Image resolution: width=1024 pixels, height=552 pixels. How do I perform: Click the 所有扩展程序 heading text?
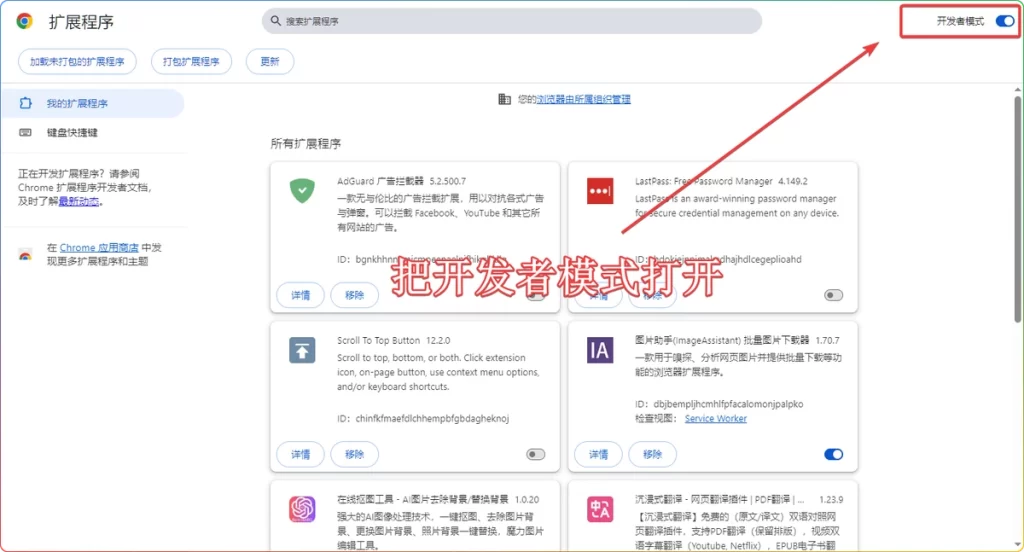point(306,144)
